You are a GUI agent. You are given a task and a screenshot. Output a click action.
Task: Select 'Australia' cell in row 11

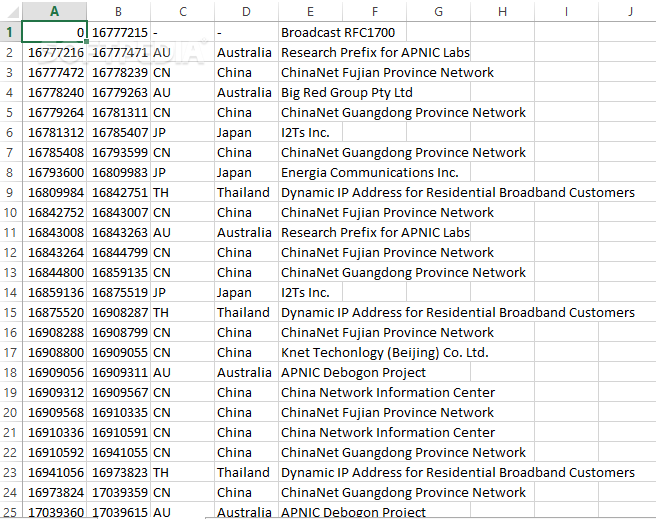point(246,233)
